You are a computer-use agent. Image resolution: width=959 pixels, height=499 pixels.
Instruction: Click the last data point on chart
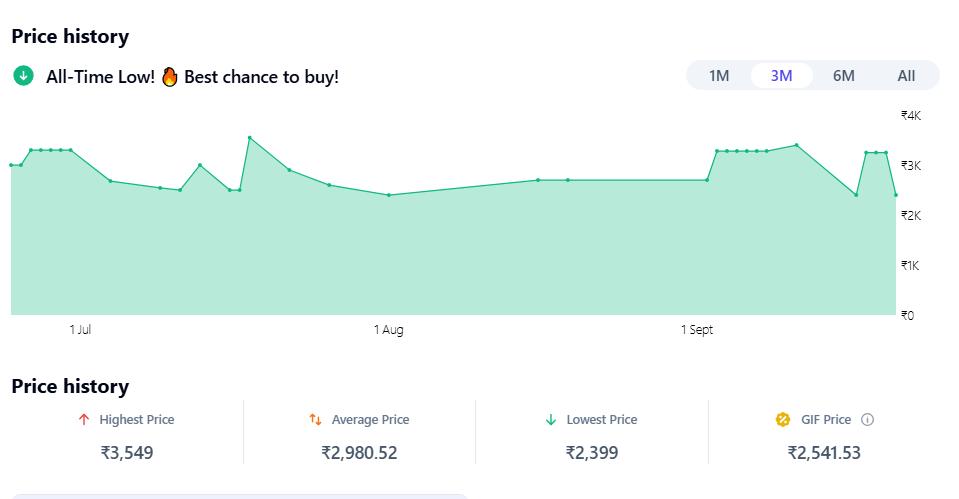click(x=895, y=195)
